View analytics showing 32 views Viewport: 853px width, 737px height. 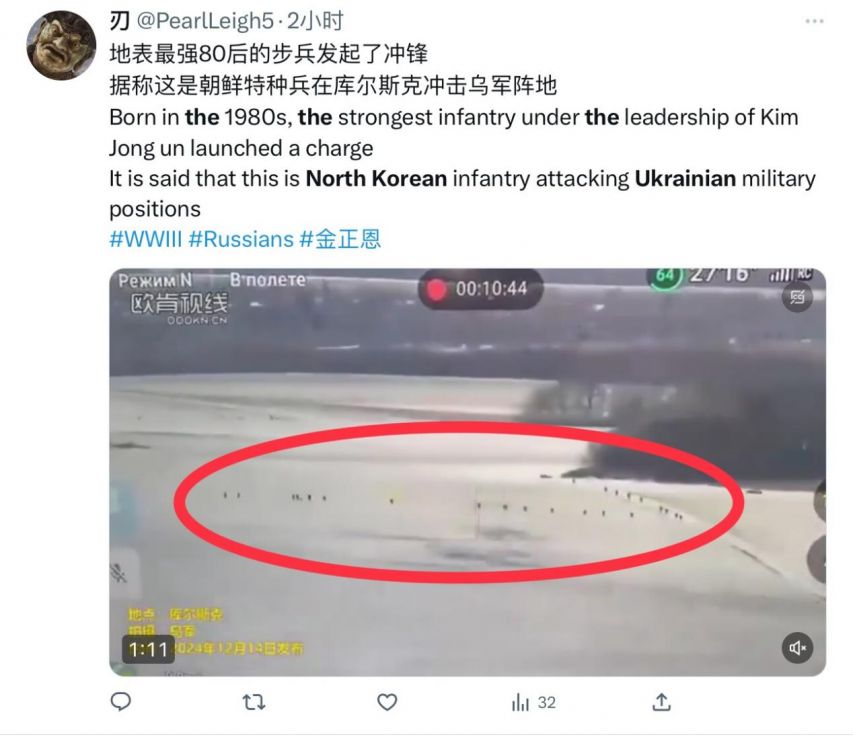pos(533,703)
